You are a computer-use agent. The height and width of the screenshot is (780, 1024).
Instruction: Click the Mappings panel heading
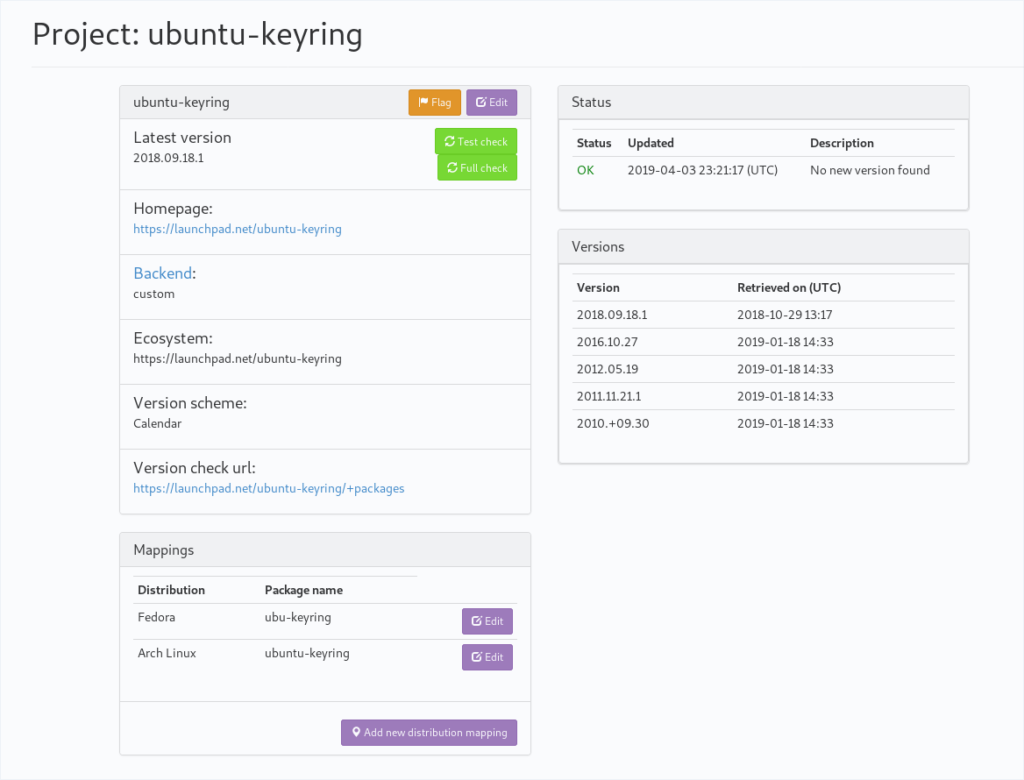pyautogui.click(x=163, y=550)
